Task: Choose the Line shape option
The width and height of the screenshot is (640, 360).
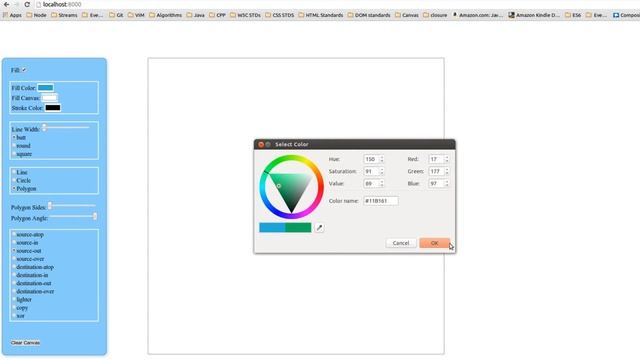Action: [x=14, y=172]
